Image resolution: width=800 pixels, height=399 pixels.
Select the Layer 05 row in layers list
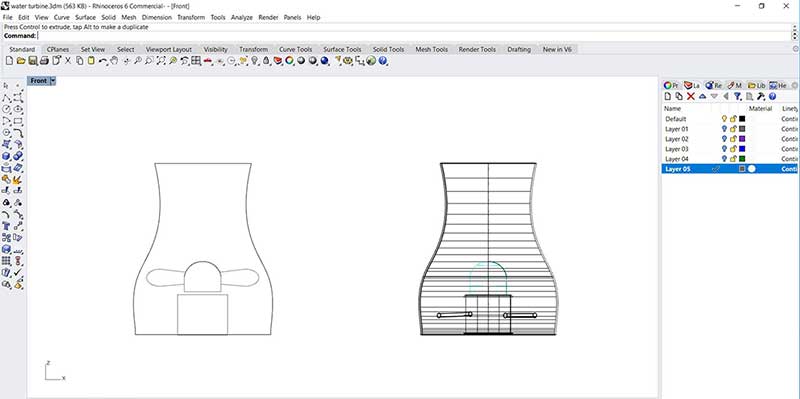tap(730, 169)
